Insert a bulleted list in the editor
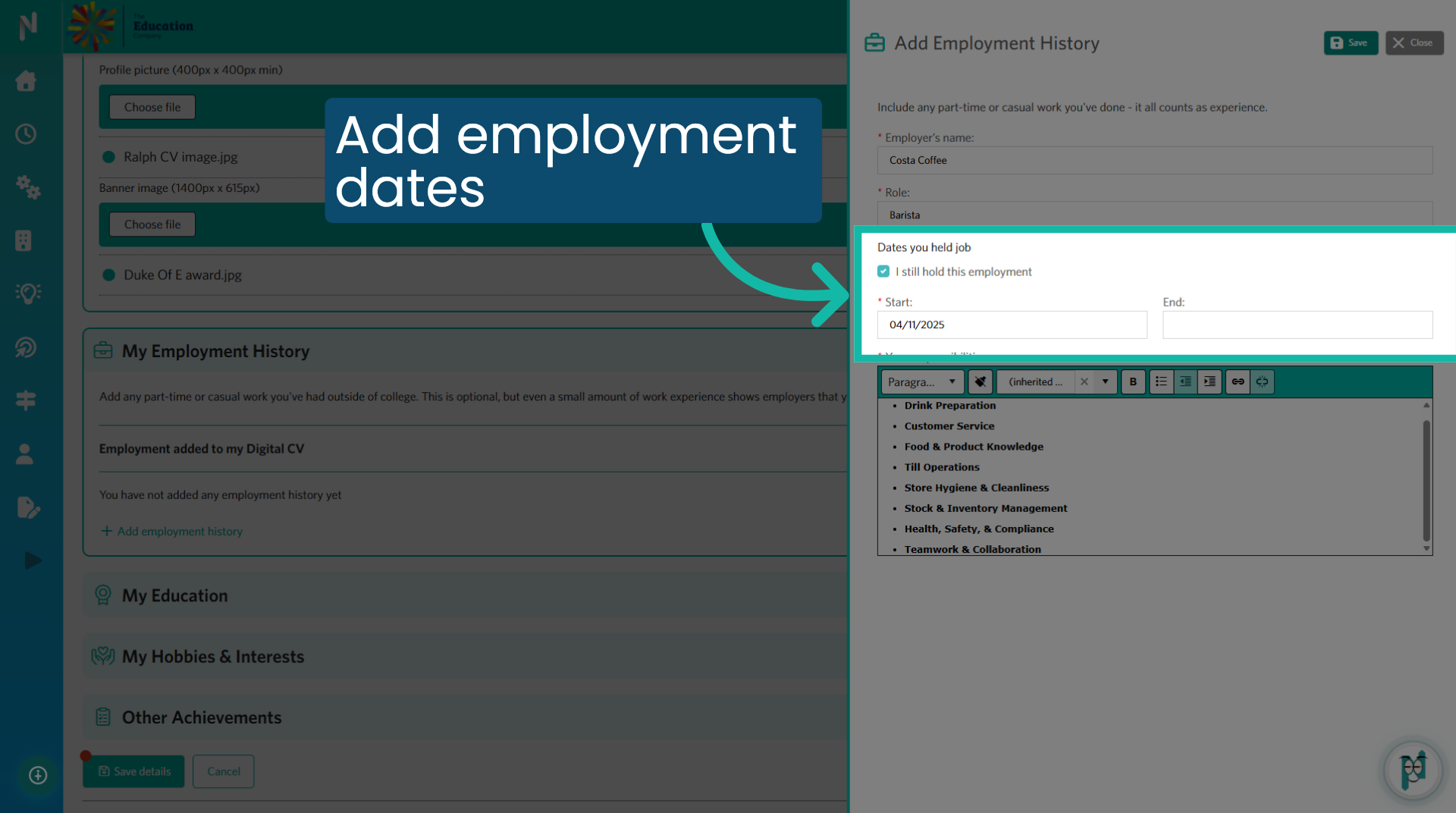1456x813 pixels. (1161, 381)
